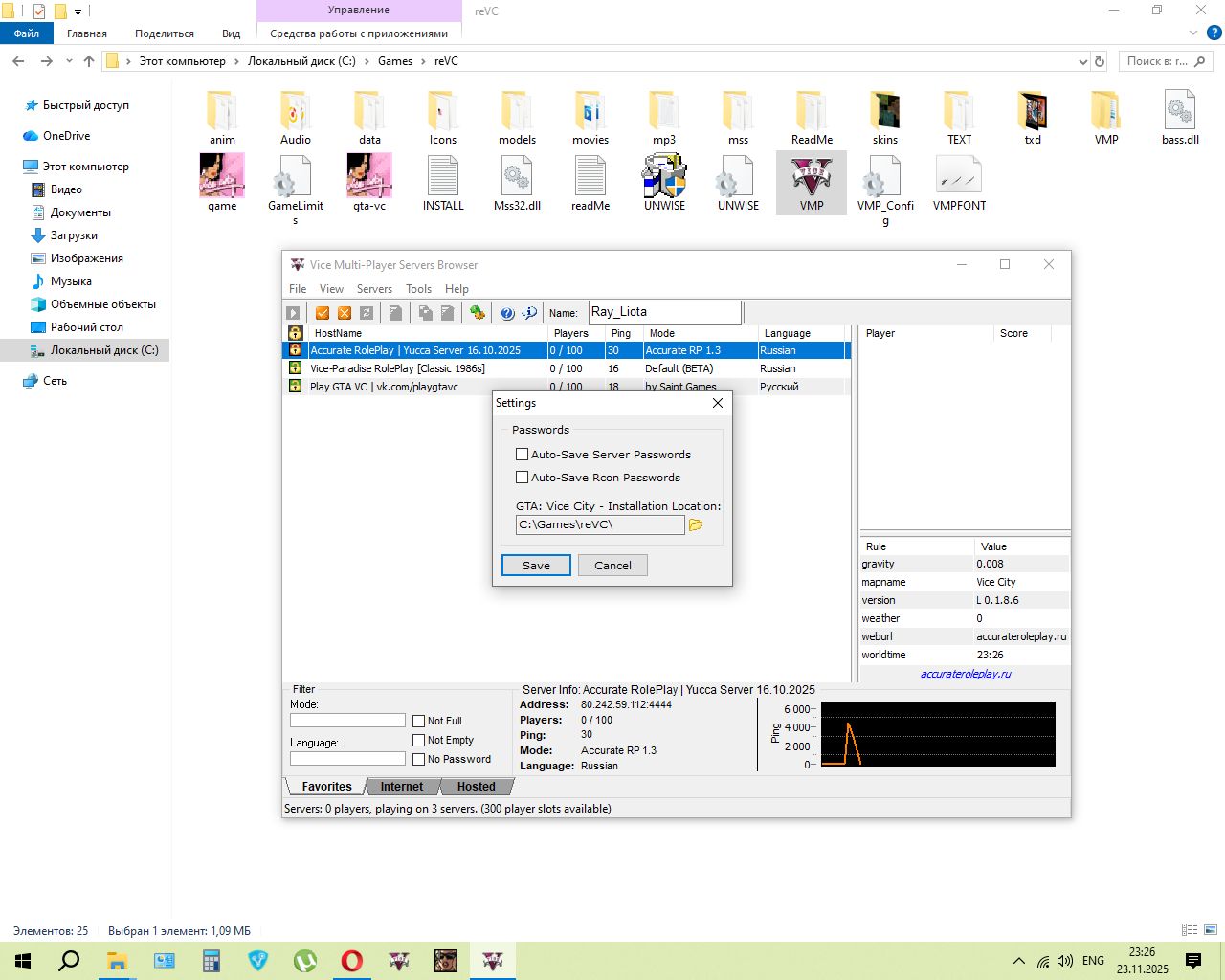
Task: Open the Windows Start menu
Action: (23, 961)
